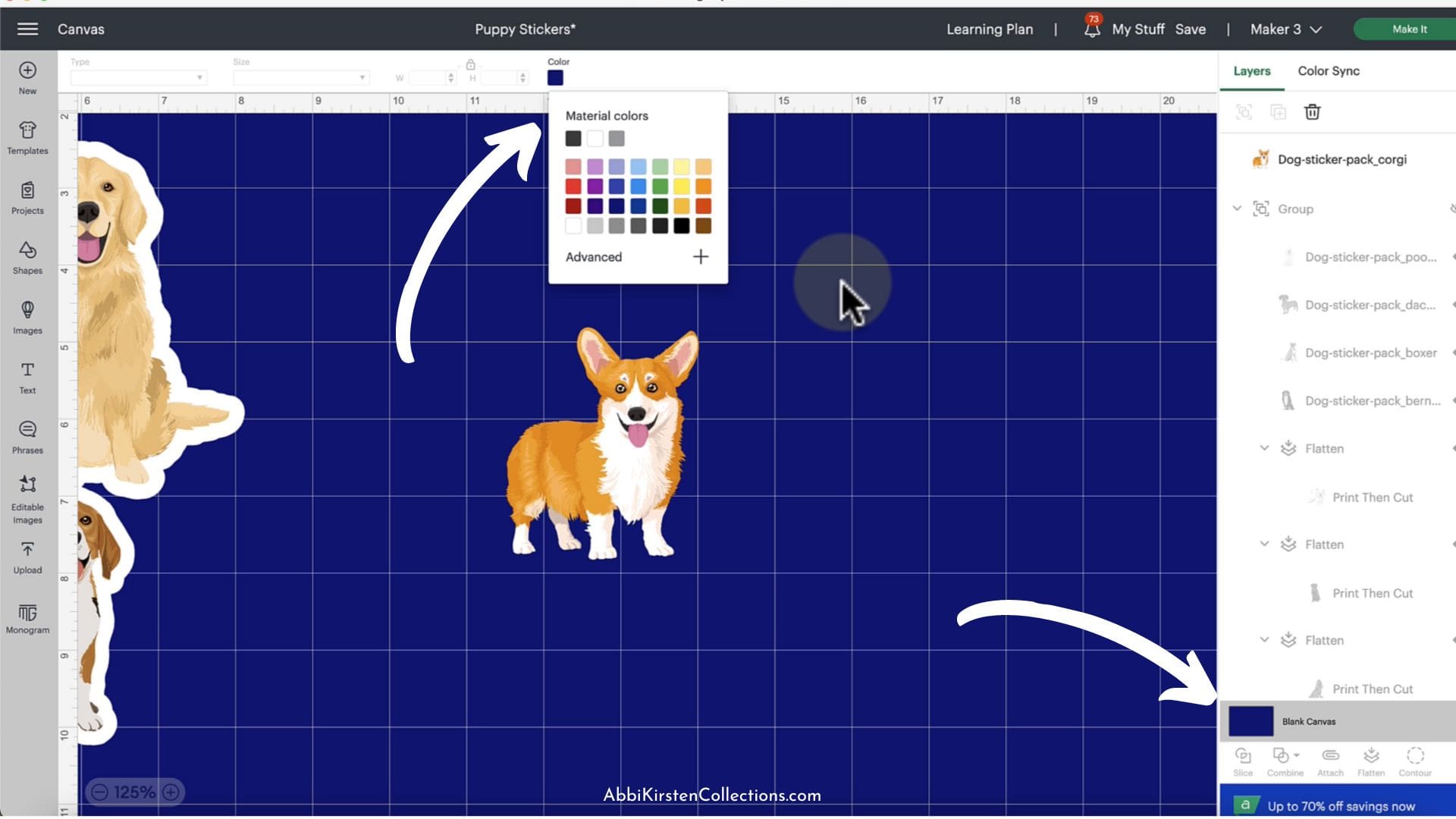This screenshot has width=1456, height=819.
Task: Collapse the Group layer chevron
Action: pos(1237,209)
